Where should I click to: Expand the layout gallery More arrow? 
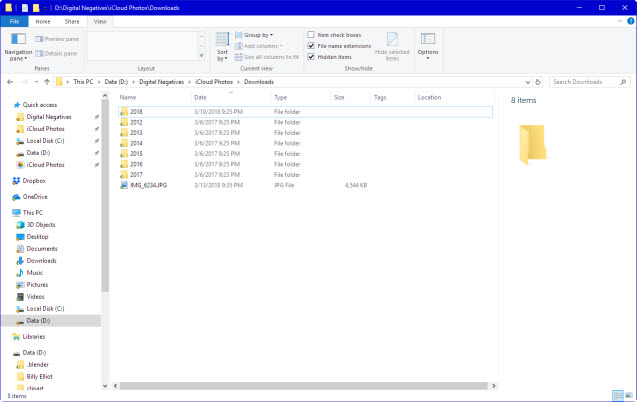(202, 56)
